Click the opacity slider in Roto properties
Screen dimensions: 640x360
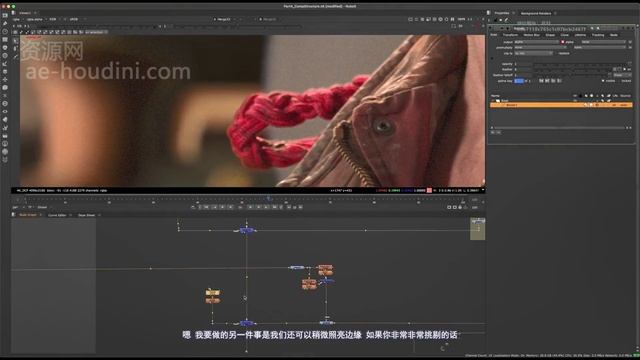click(581, 64)
